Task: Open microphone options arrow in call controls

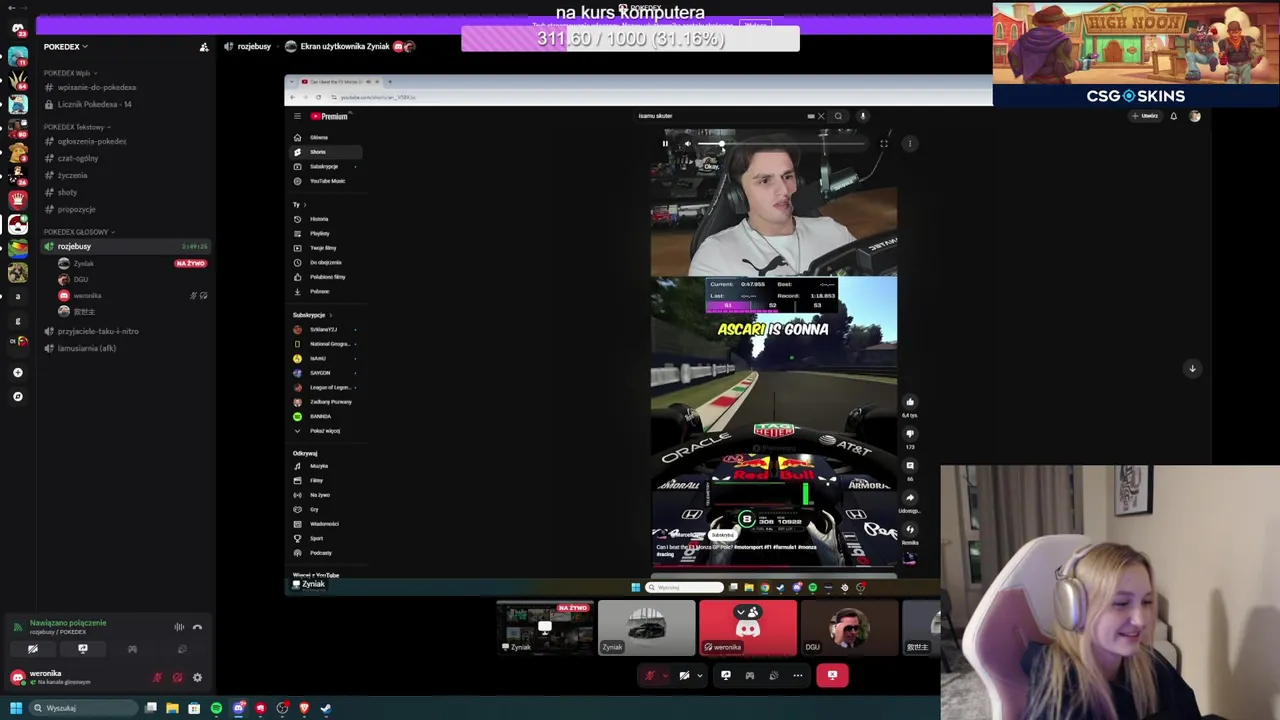Action: coord(665,675)
